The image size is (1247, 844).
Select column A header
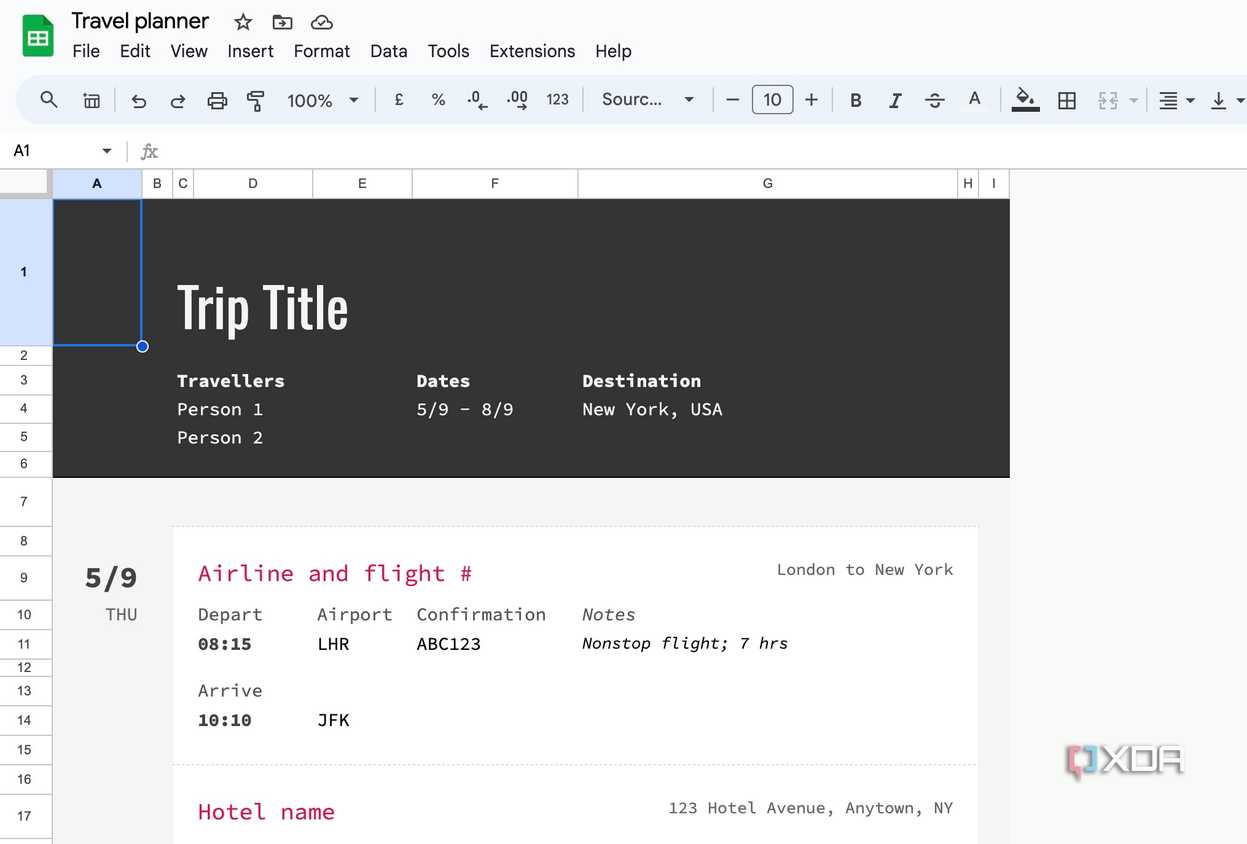tap(97, 184)
